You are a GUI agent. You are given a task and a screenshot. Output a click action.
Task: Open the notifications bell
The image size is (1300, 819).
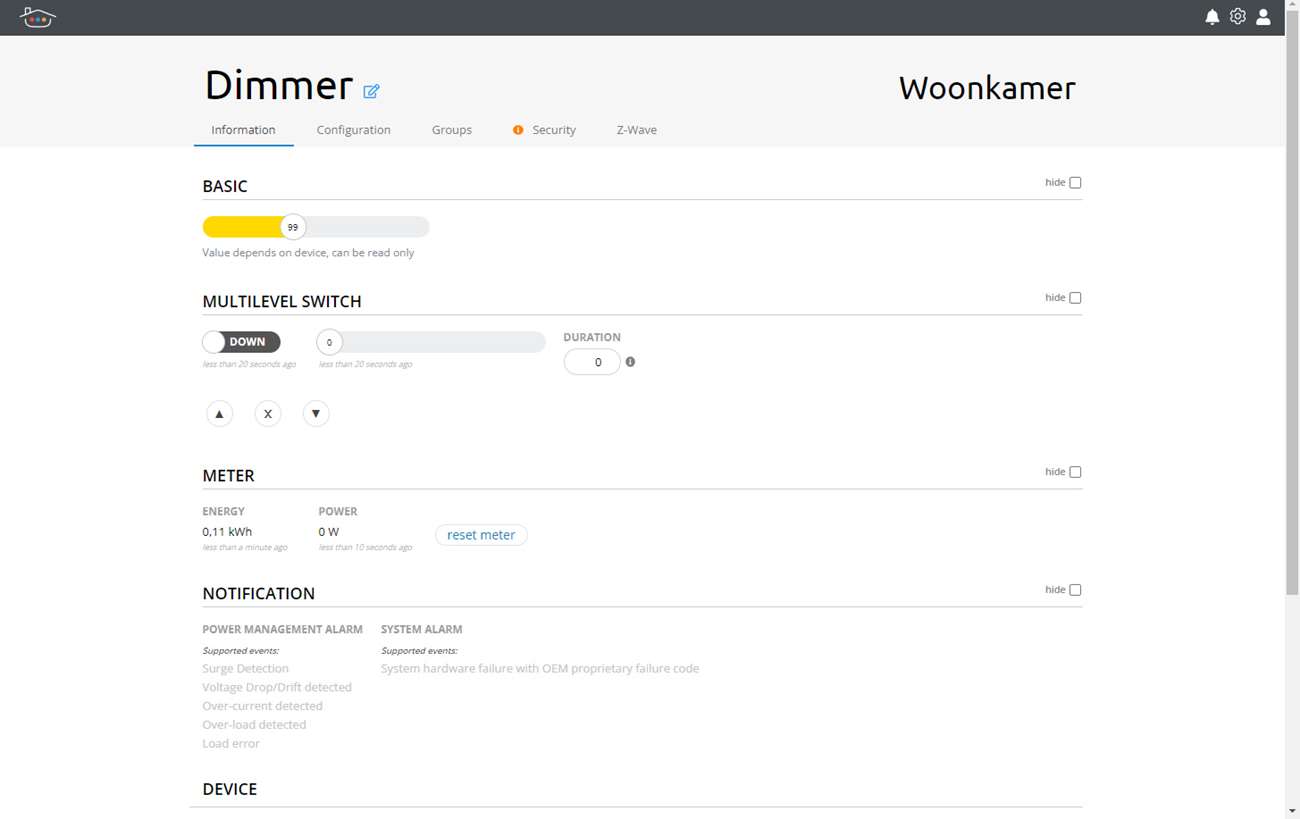pos(1212,17)
